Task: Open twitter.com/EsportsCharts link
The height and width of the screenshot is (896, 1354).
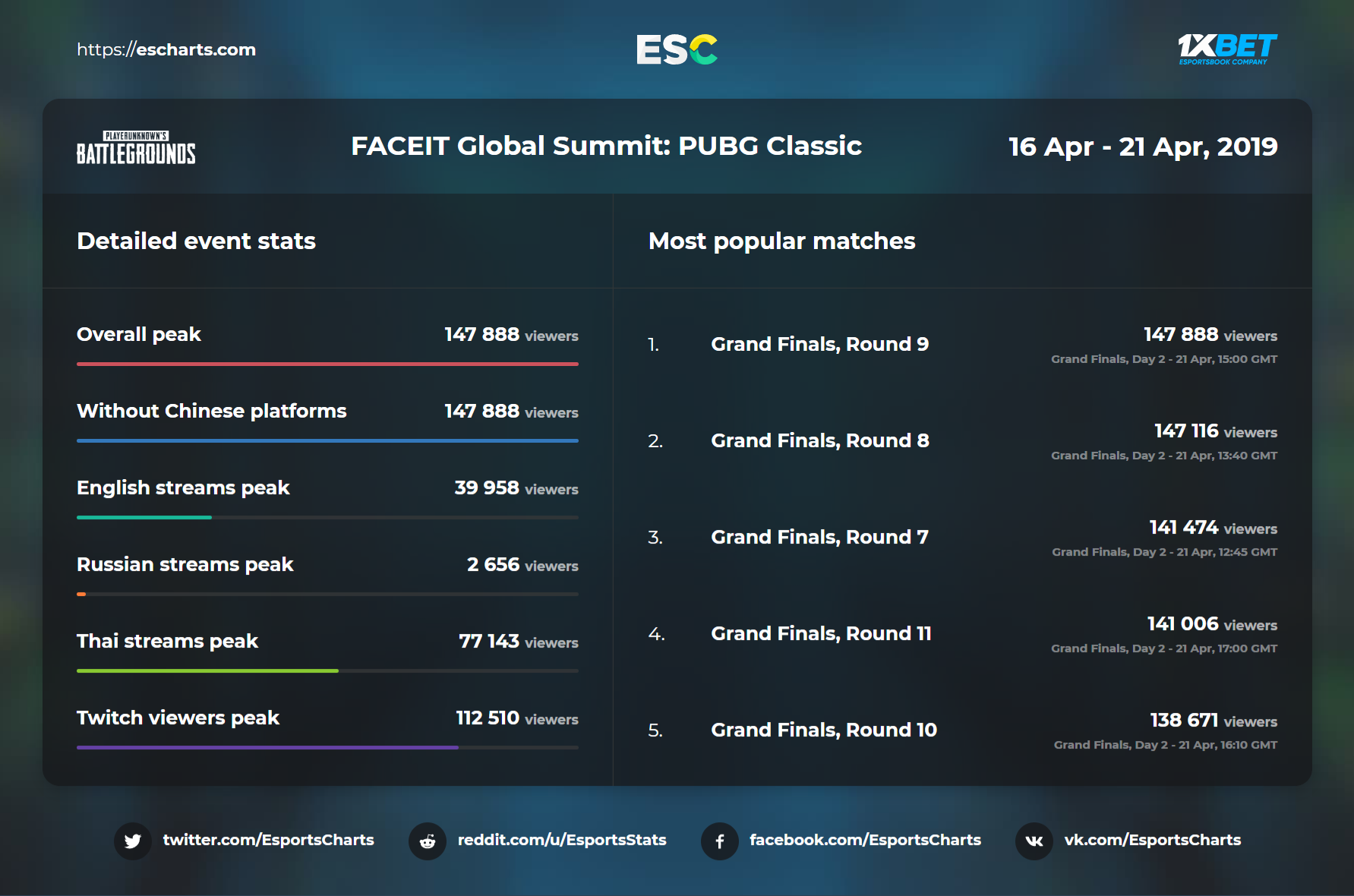Action: tap(268, 840)
